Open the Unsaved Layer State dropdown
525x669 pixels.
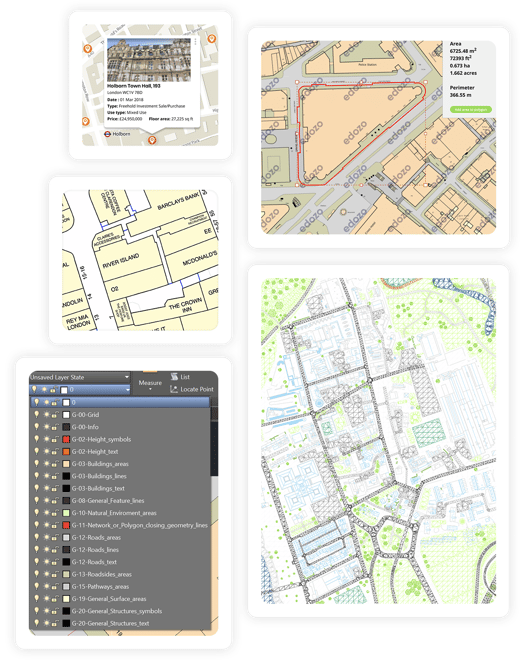pos(79,377)
